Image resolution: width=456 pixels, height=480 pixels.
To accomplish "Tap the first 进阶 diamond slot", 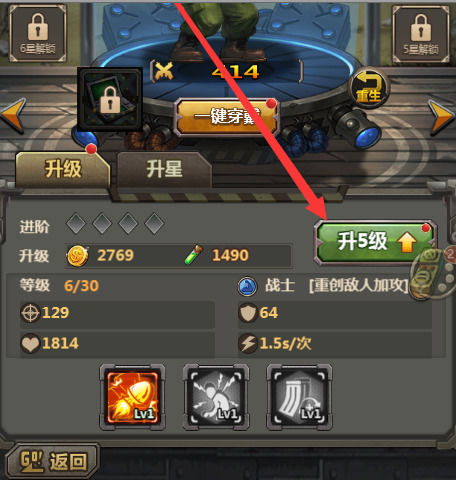I will 76,223.
